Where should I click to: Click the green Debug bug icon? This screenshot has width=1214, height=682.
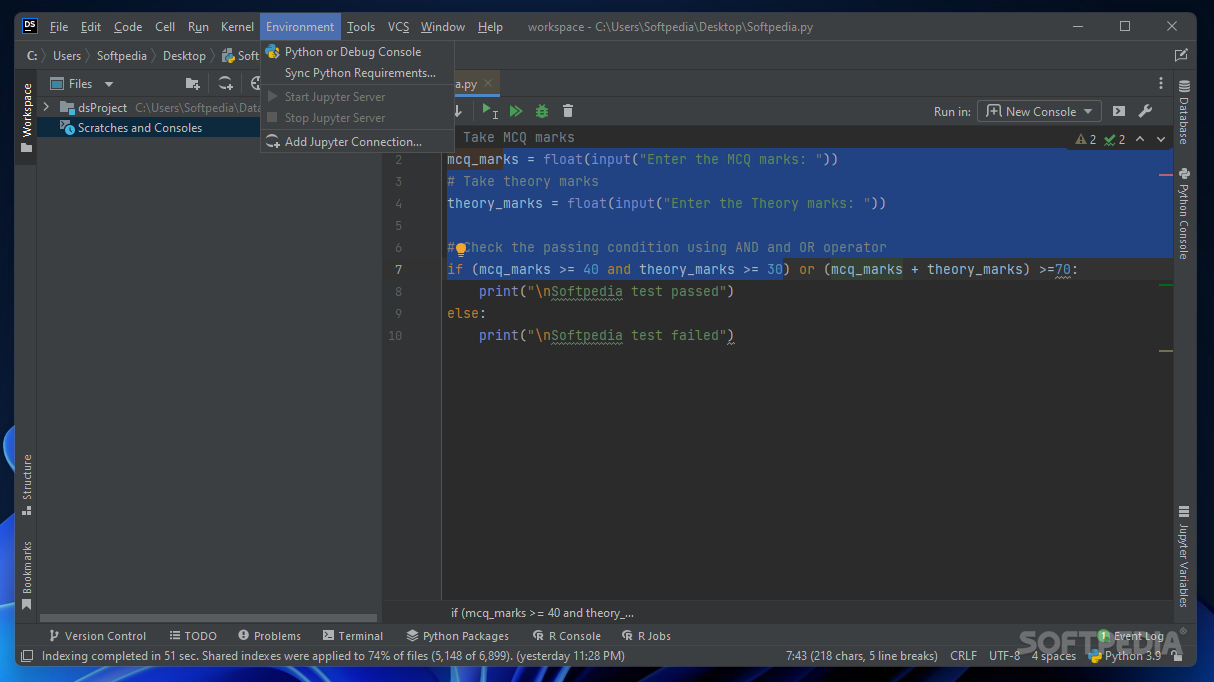click(x=542, y=111)
